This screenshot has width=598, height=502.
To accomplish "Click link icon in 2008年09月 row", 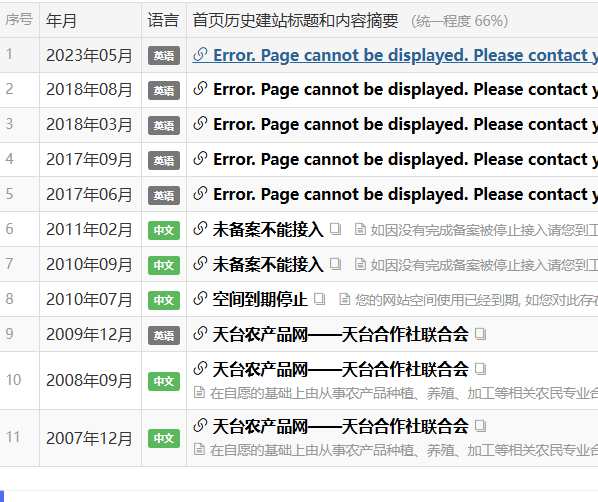I will tap(200, 369).
